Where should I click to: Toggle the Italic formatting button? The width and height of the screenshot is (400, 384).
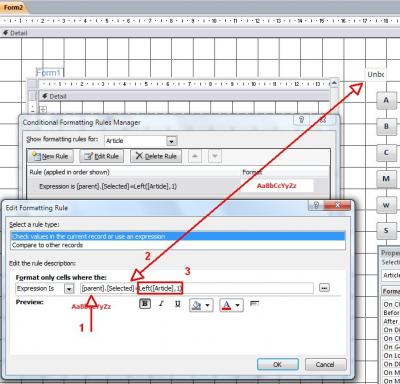coord(162,304)
